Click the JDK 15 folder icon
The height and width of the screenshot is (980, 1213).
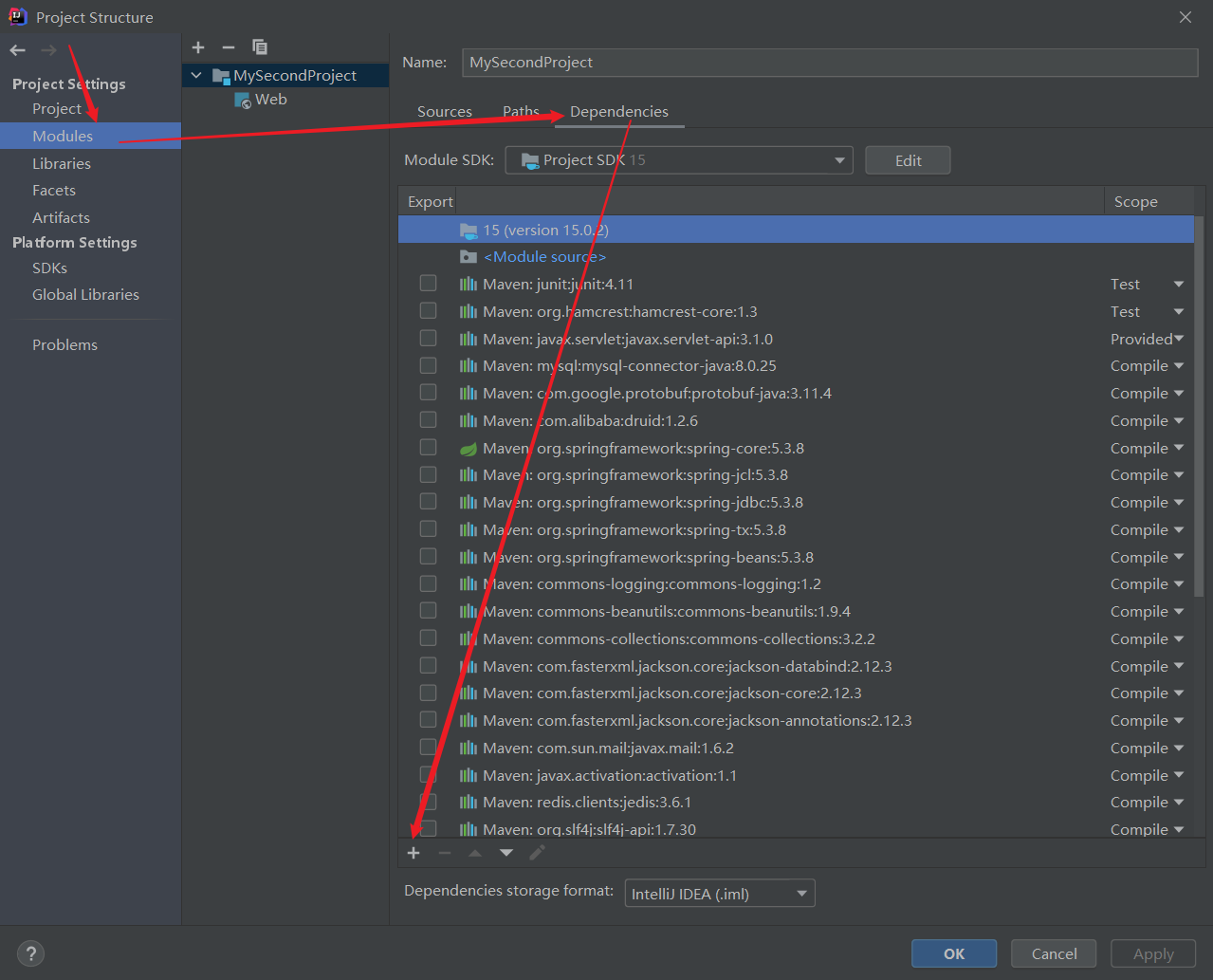click(x=469, y=231)
